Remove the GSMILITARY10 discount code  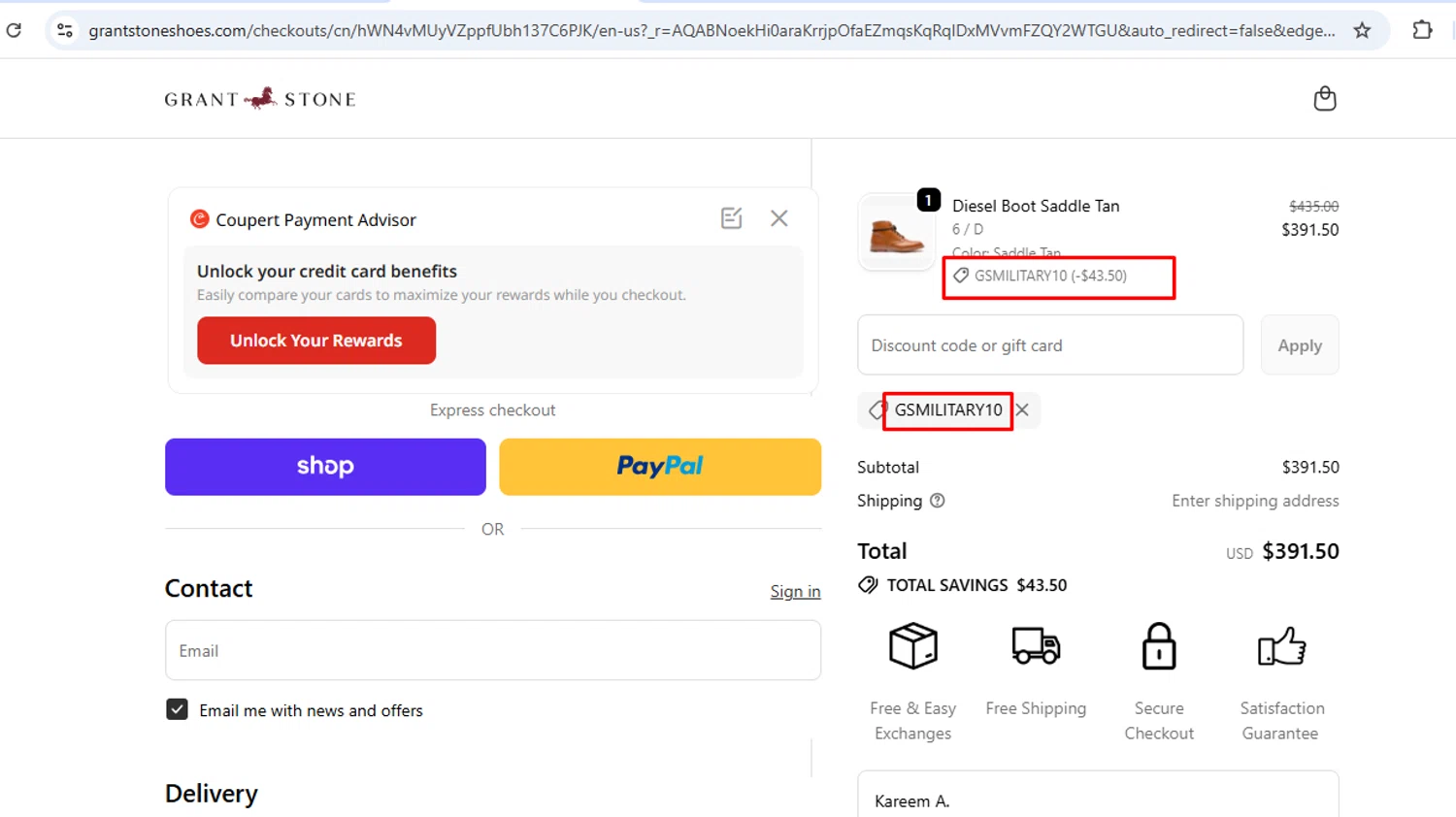point(1022,409)
